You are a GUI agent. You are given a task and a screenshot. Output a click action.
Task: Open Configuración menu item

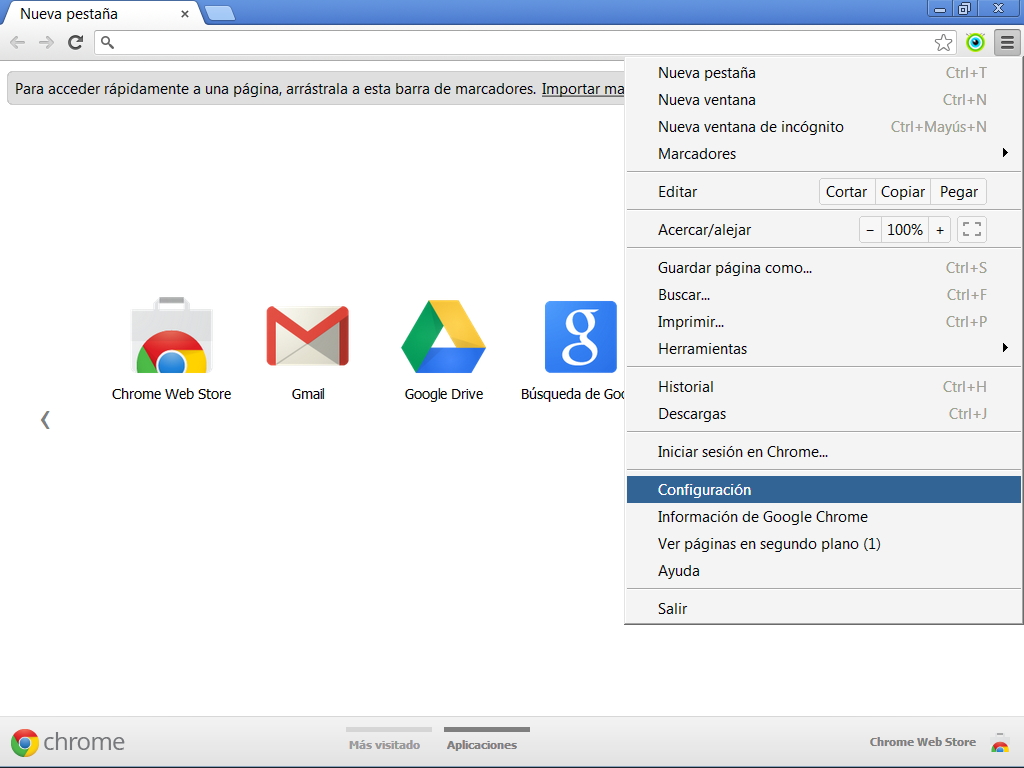824,490
